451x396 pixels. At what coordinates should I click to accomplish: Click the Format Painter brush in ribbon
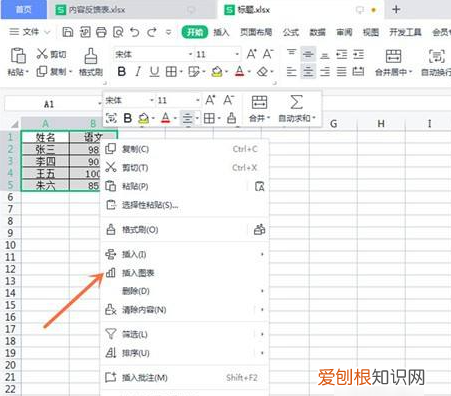(91, 56)
